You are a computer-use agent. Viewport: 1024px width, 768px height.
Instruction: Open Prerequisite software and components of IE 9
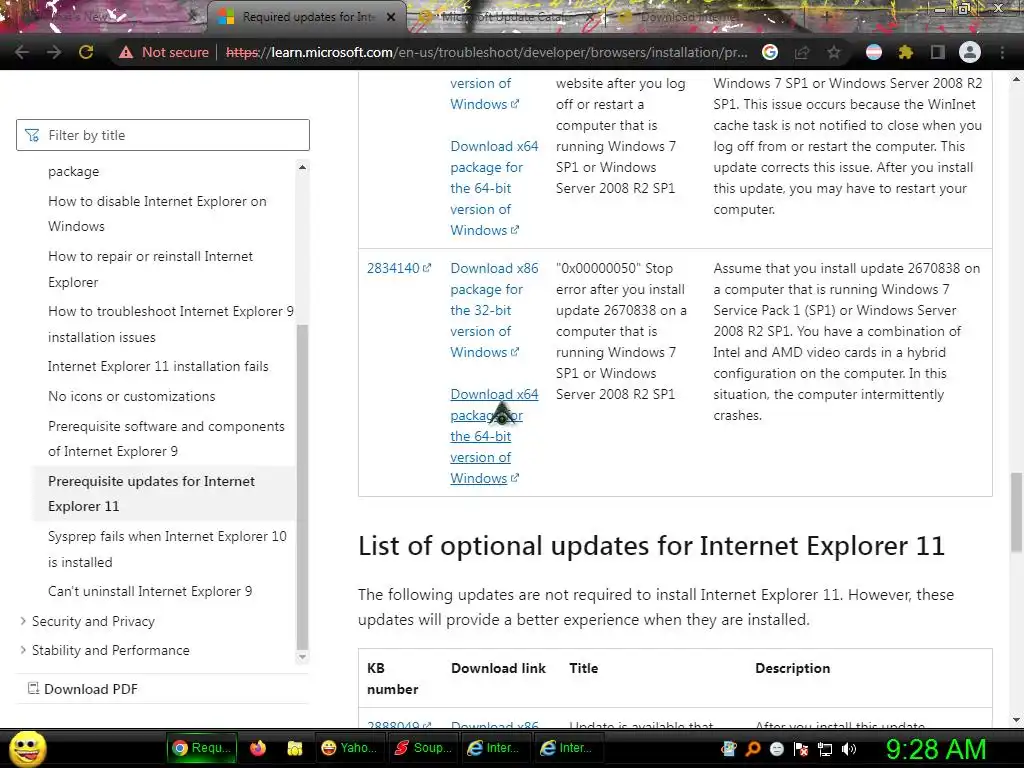pos(166,439)
